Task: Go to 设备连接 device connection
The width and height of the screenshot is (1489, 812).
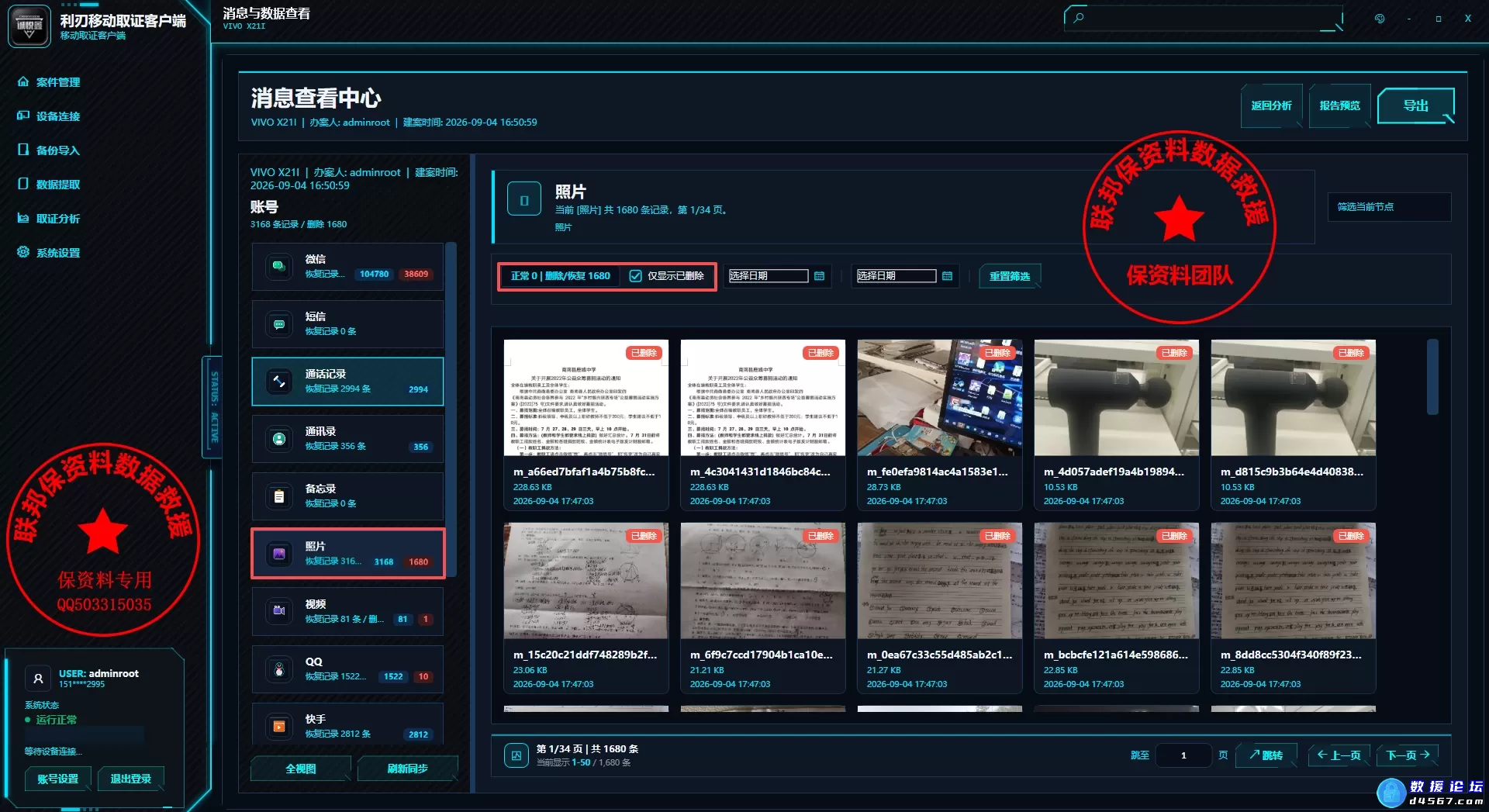Action: click(x=49, y=116)
